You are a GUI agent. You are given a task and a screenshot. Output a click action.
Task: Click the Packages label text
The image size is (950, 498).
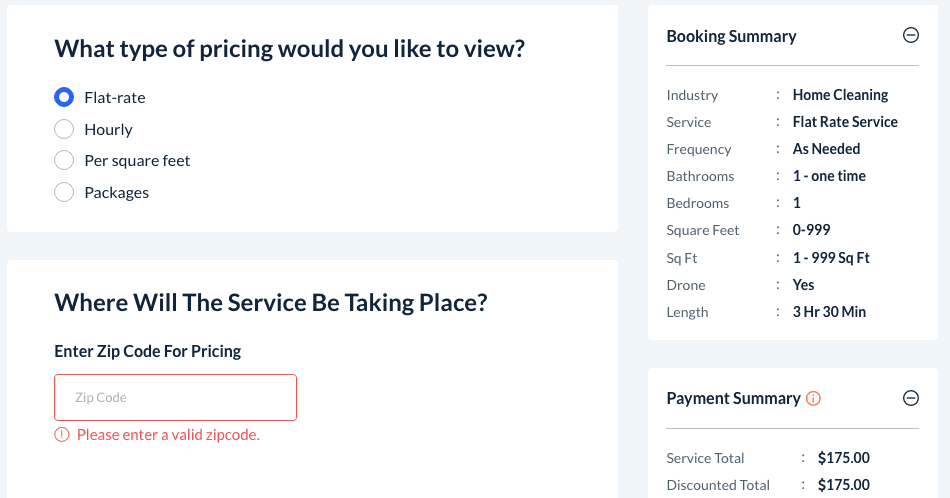pos(116,192)
